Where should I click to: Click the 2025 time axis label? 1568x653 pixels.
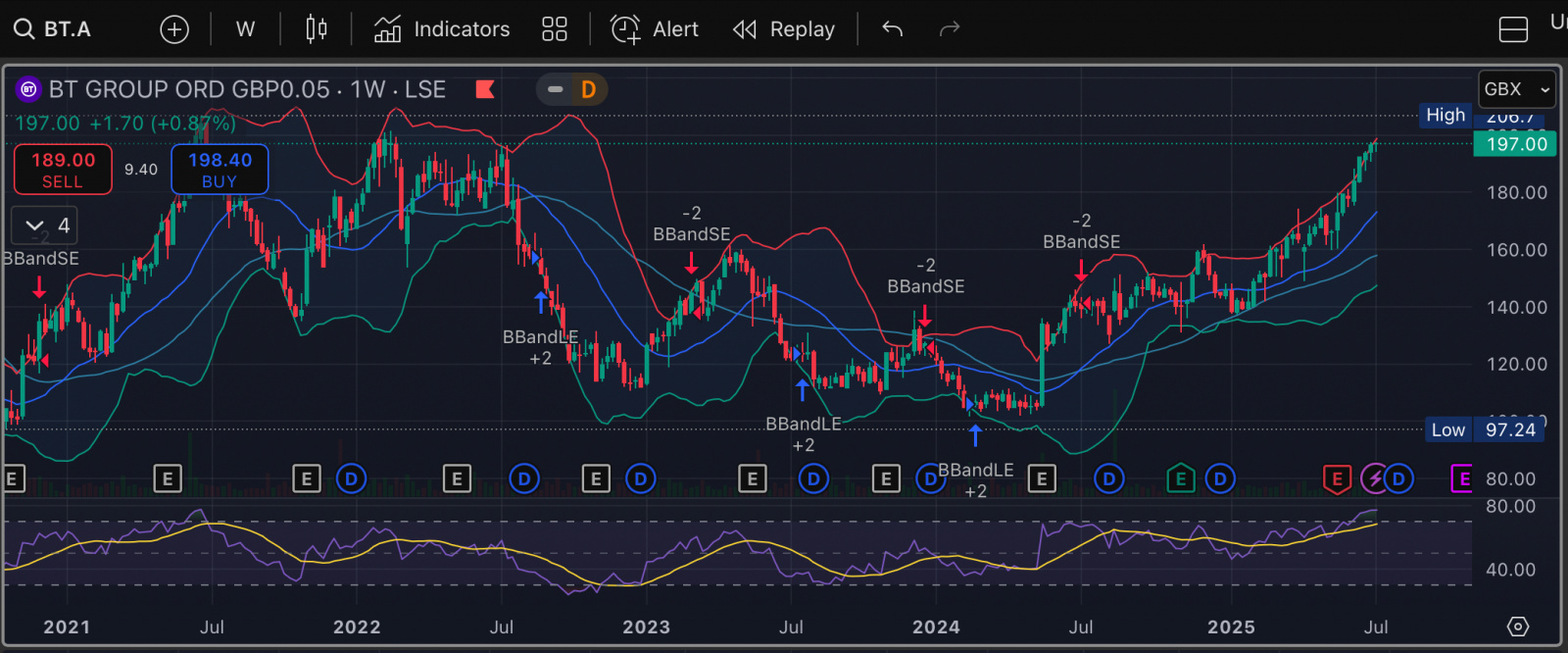click(x=1231, y=628)
